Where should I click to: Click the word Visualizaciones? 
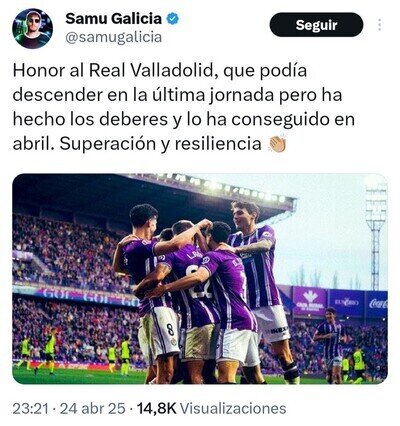click(x=235, y=408)
